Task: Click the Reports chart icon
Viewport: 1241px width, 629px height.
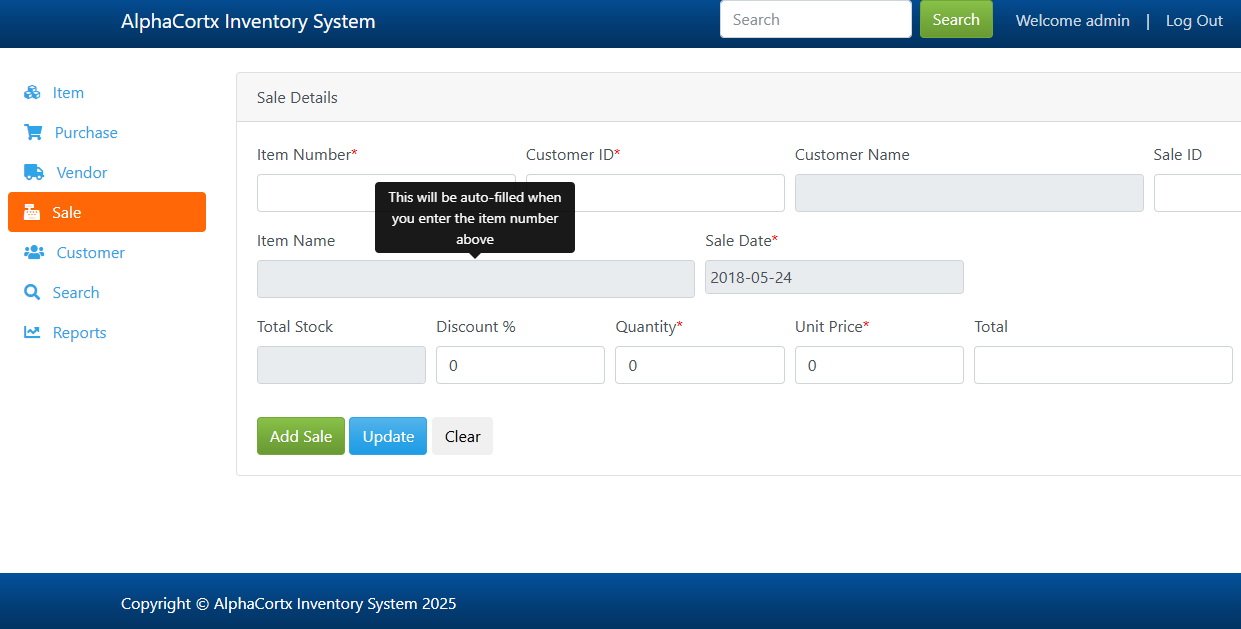Action: 32,333
